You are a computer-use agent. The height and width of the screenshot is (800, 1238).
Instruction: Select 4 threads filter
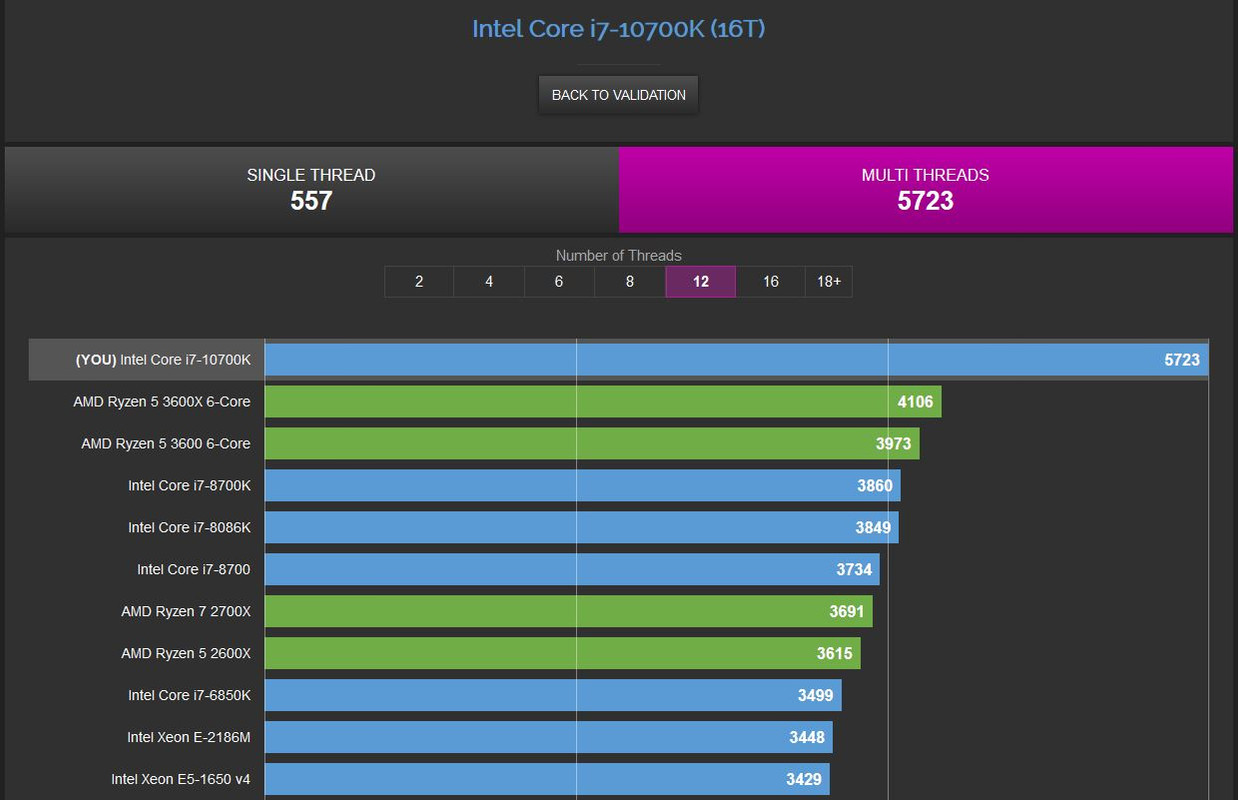tap(489, 282)
